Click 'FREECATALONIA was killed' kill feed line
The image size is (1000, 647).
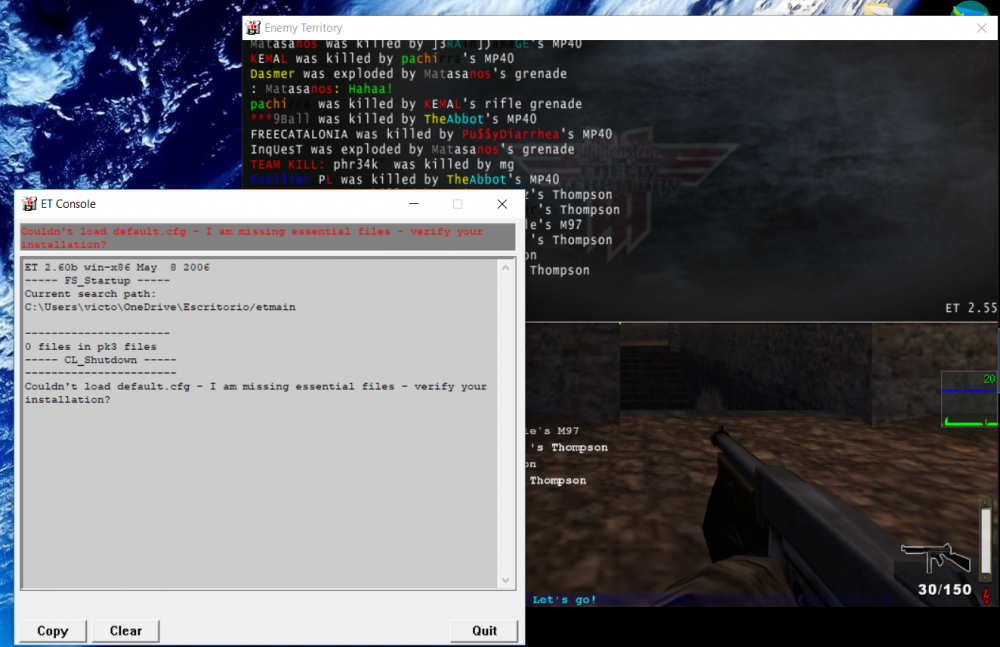click(x=431, y=134)
